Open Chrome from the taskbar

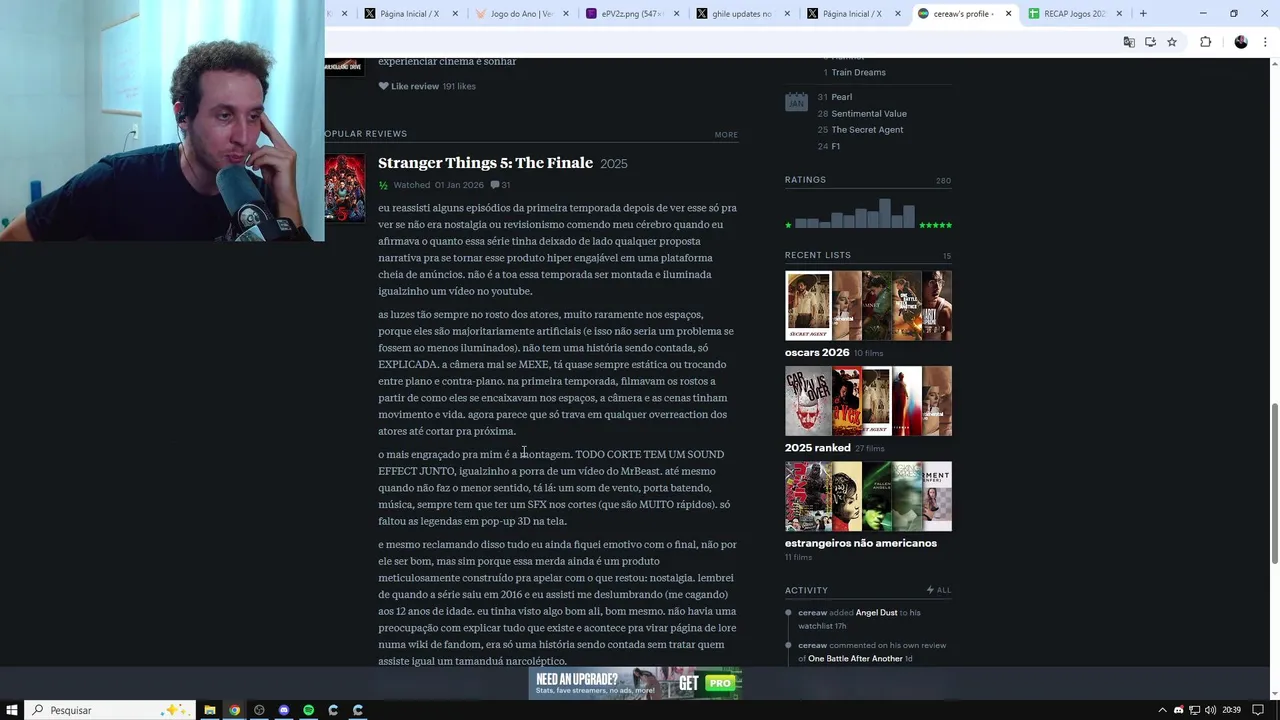coord(234,710)
